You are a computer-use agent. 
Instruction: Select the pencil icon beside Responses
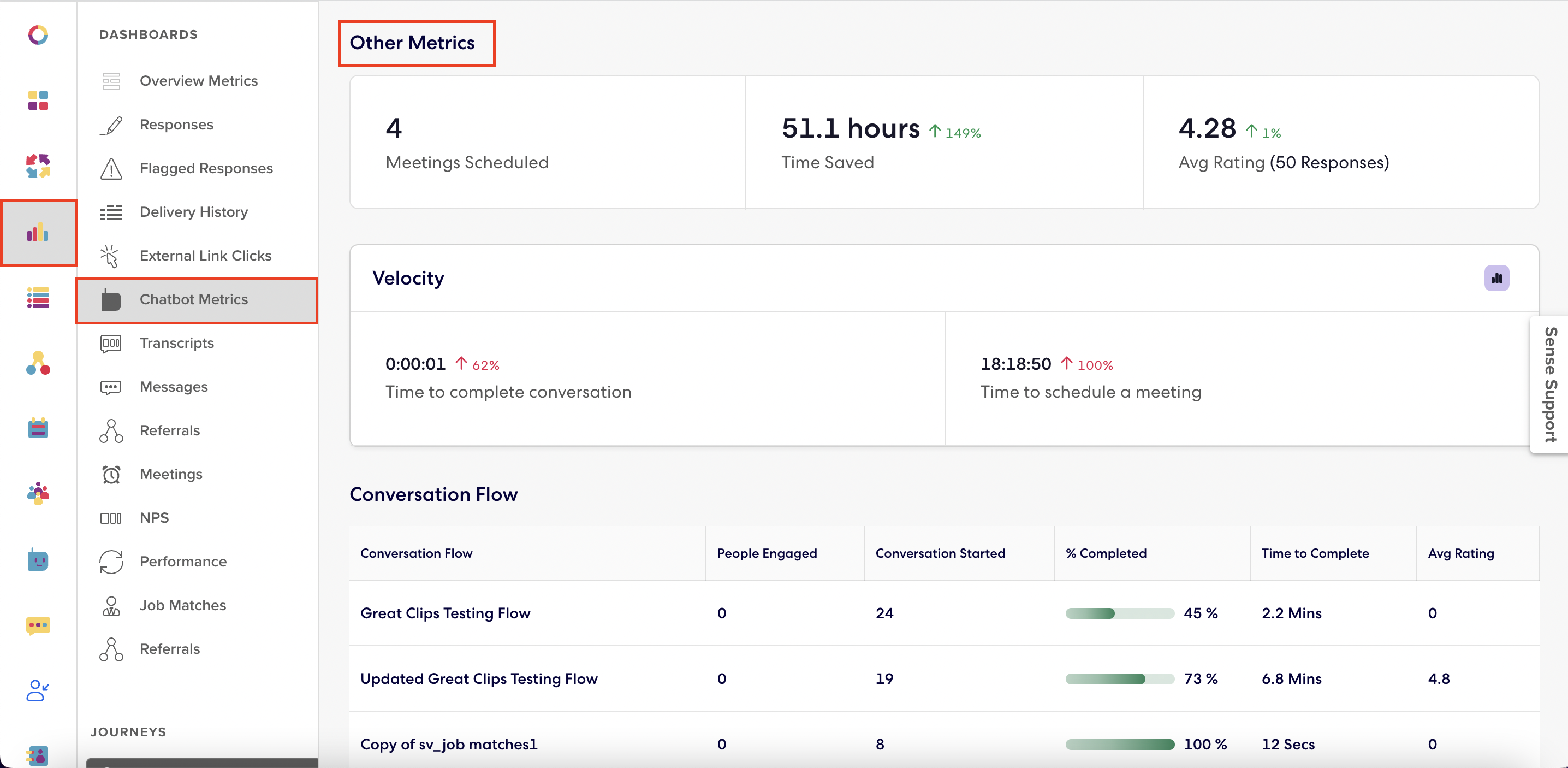tap(111, 124)
